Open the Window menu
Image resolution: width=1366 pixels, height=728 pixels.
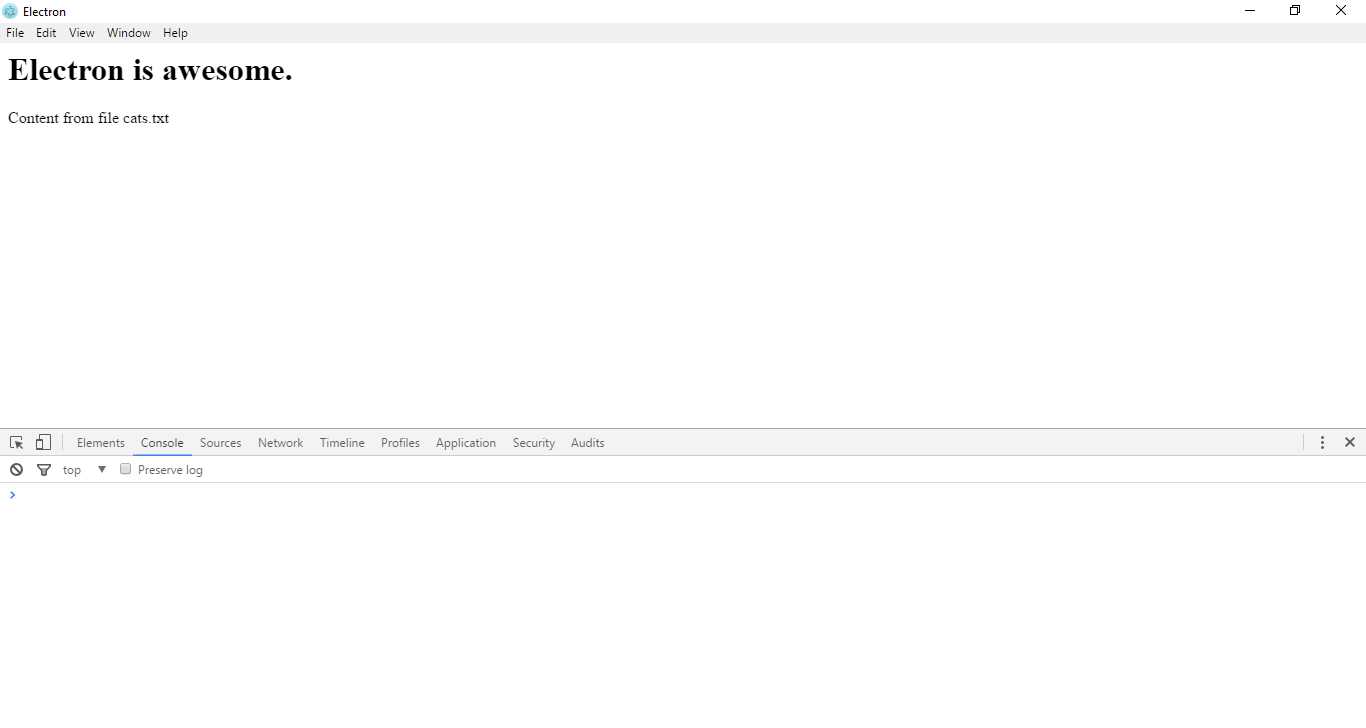coord(129,33)
